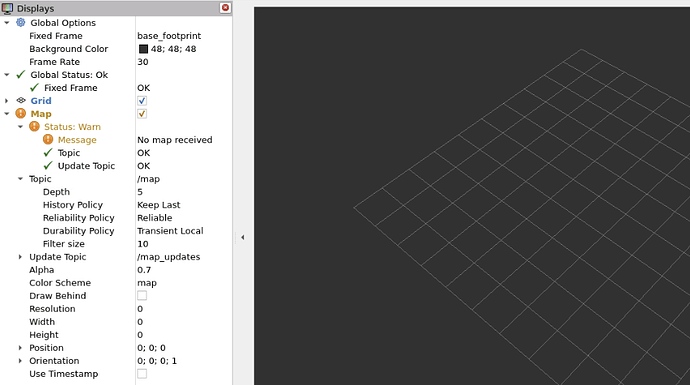Disable the Grid display checkbox
This screenshot has width=690, height=385.
[142, 101]
